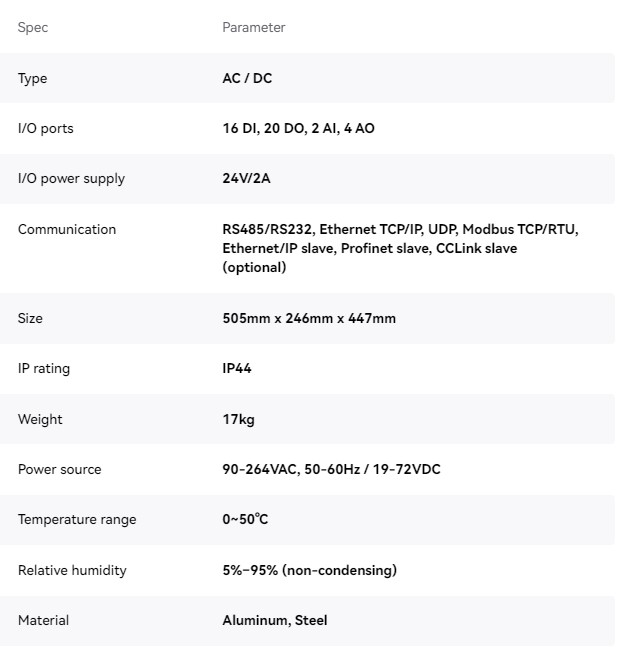Click the "(optional)" text in Communication row

point(254,267)
